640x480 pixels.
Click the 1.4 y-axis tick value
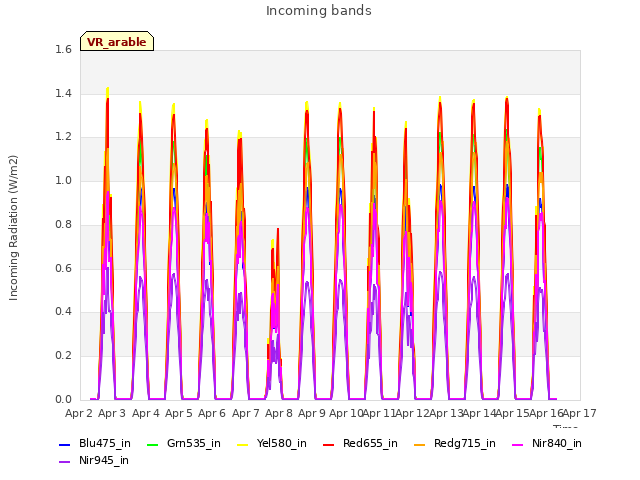pyautogui.click(x=63, y=93)
